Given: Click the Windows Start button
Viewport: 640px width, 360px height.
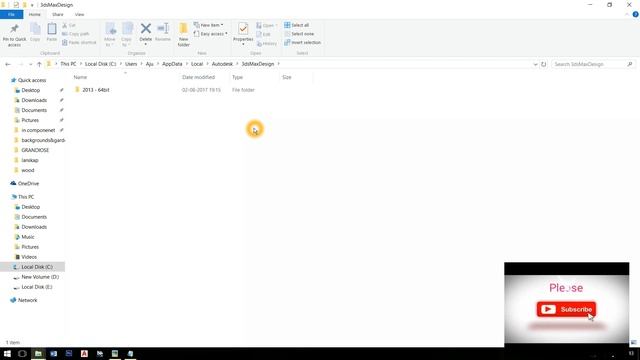Looking at the screenshot, I should [7, 353].
